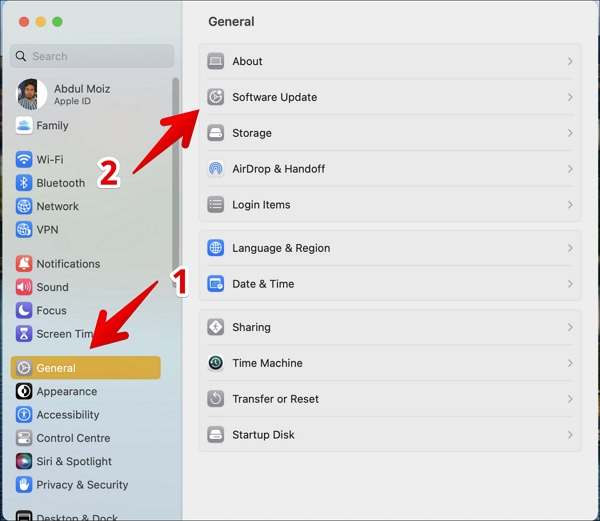Select Notifications label in sidebar
The height and width of the screenshot is (521, 600).
68,264
